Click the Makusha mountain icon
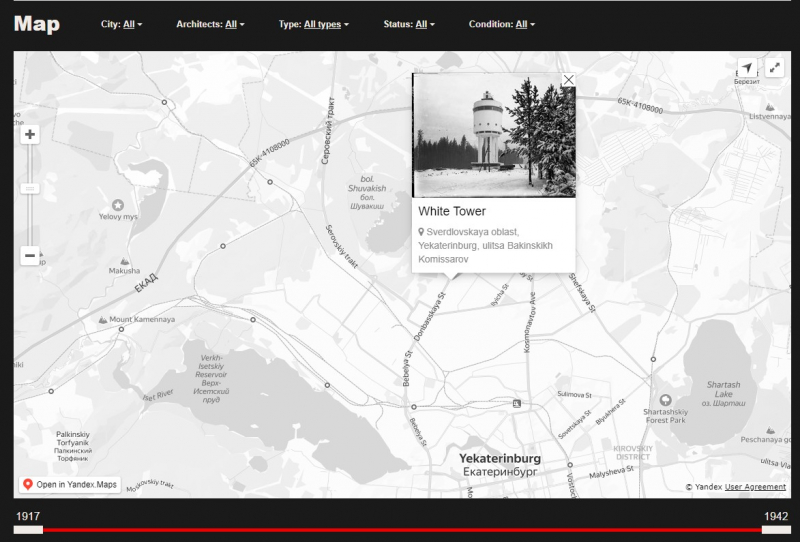 pyautogui.click(x=124, y=259)
